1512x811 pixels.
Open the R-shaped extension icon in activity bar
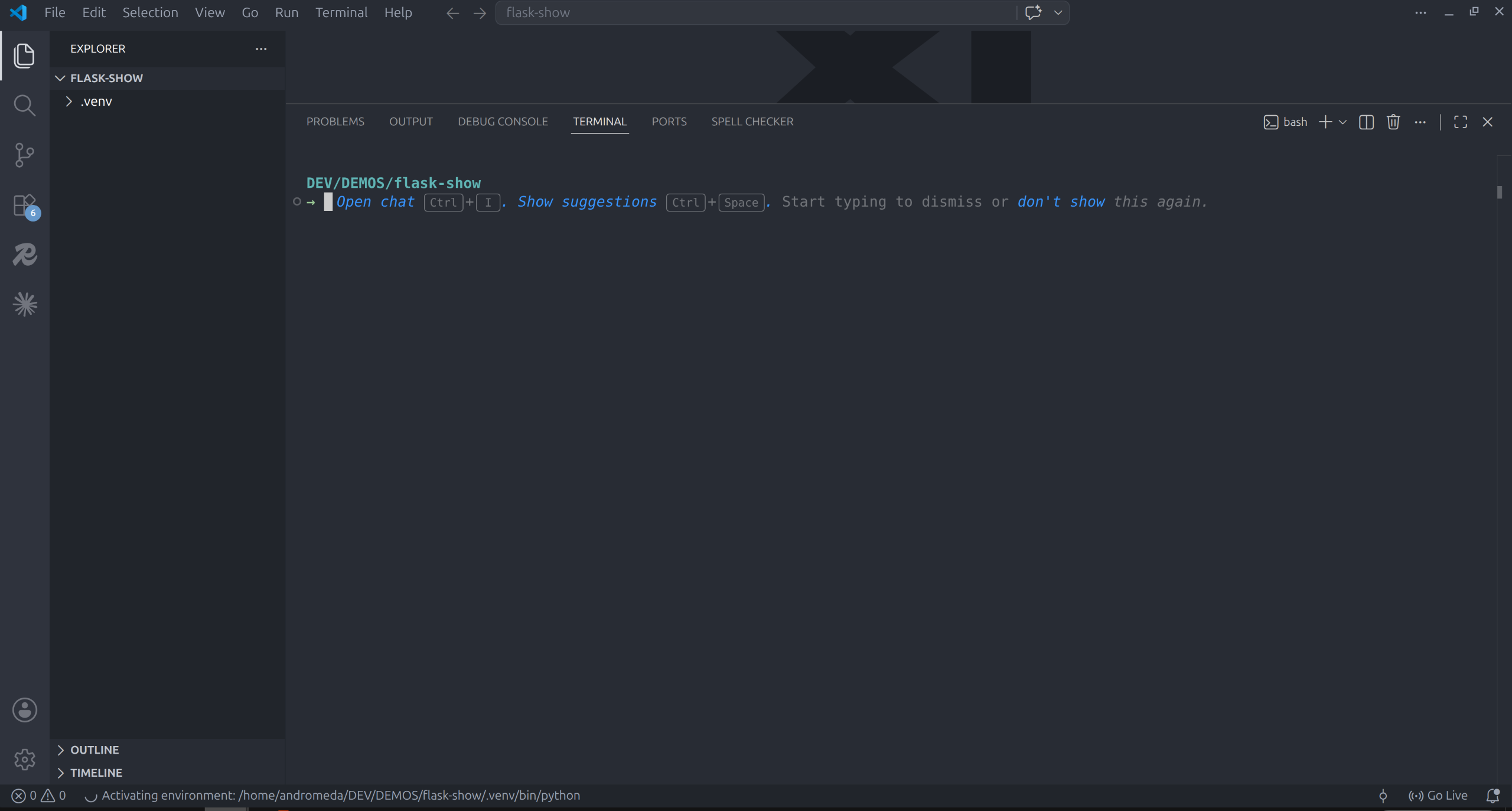25,255
